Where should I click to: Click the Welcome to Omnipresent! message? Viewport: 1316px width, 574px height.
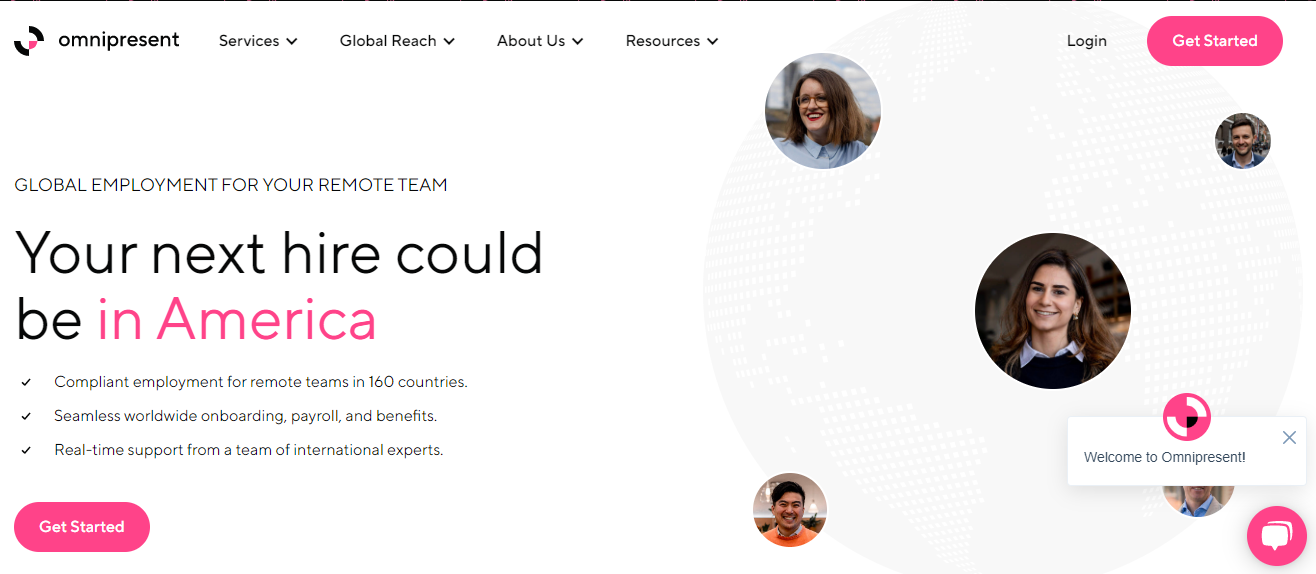(1164, 457)
